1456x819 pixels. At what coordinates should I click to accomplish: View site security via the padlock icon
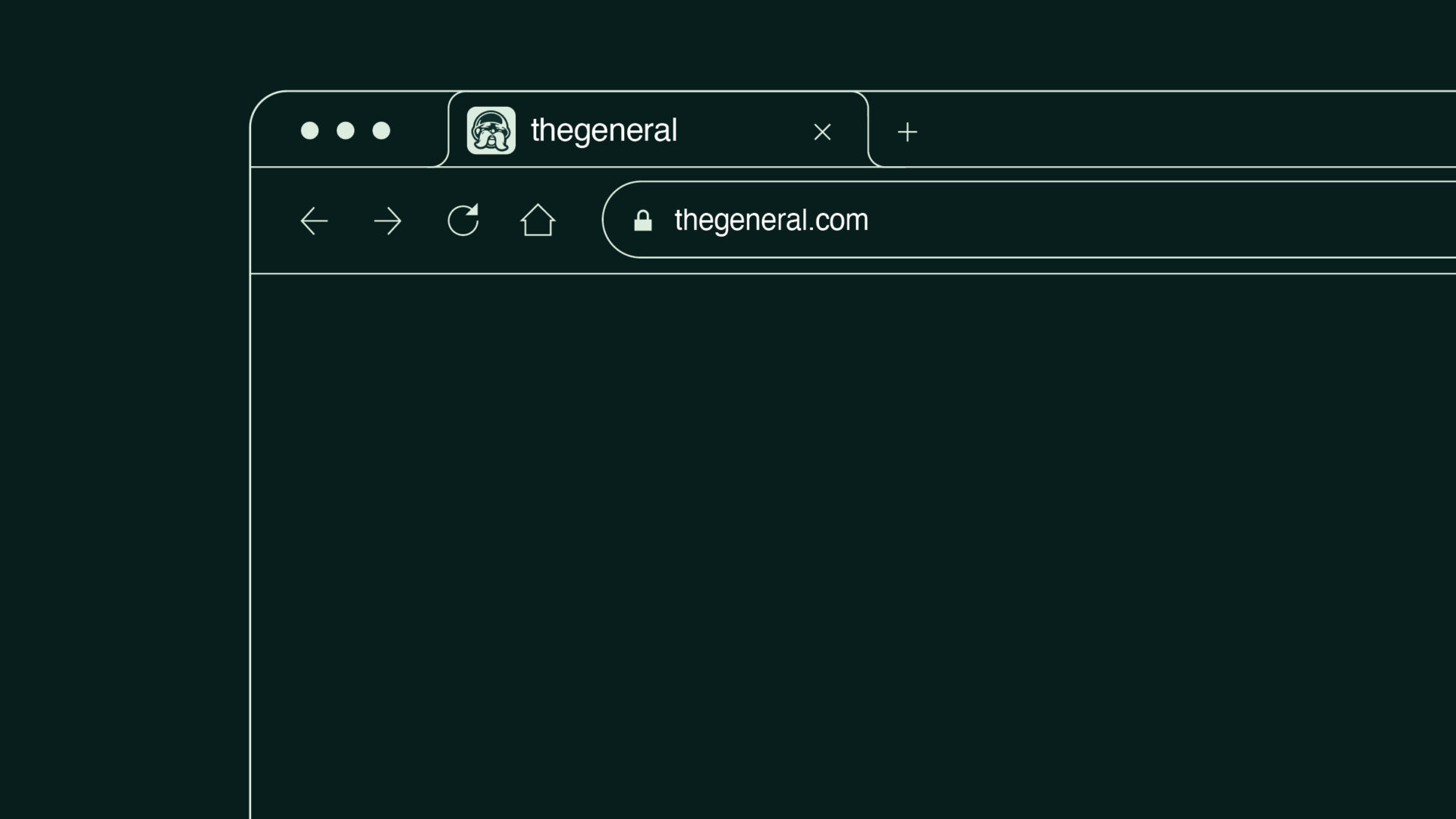pyautogui.click(x=643, y=221)
